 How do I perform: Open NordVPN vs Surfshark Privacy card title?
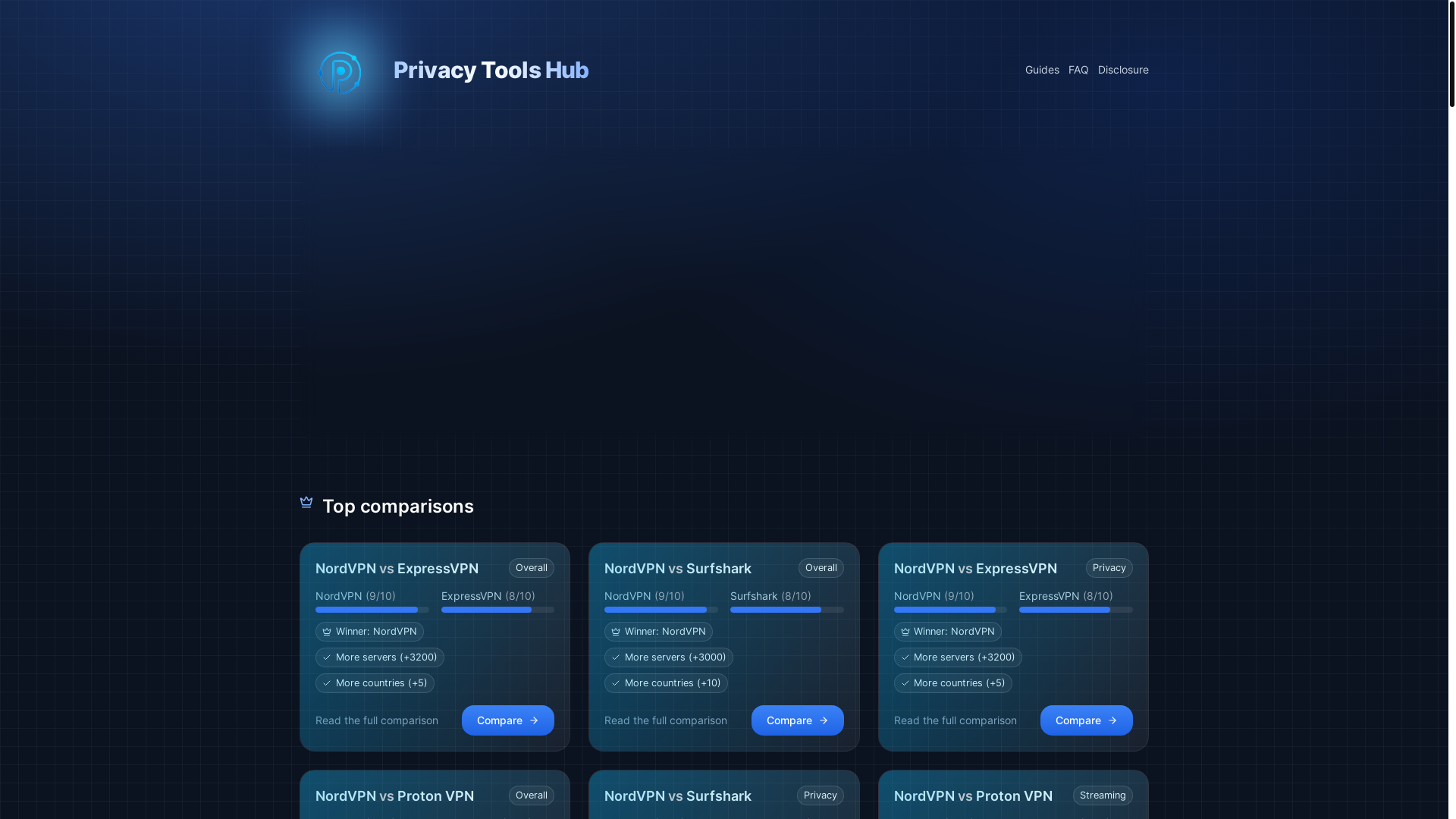[x=678, y=796]
